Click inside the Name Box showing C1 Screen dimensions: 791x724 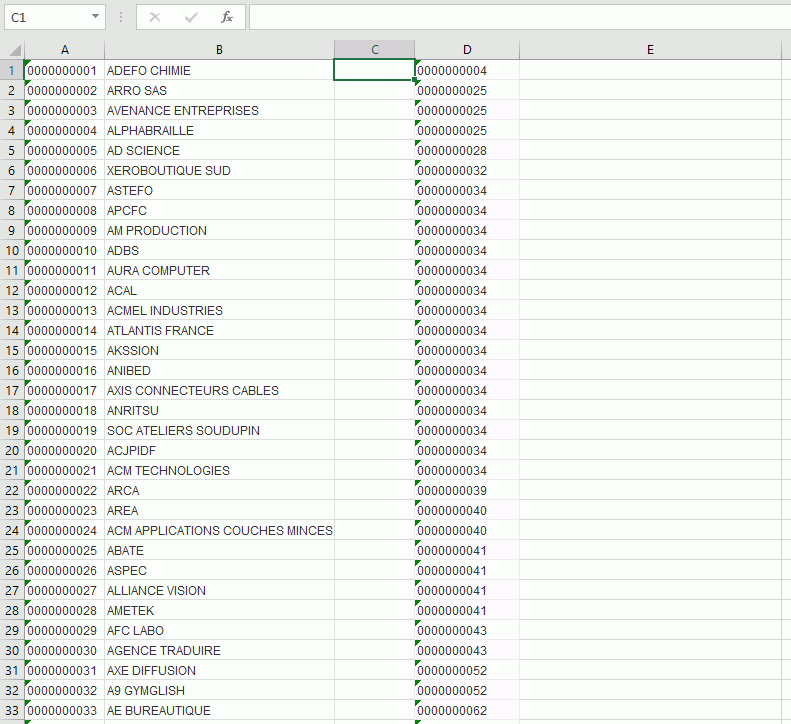[45, 17]
